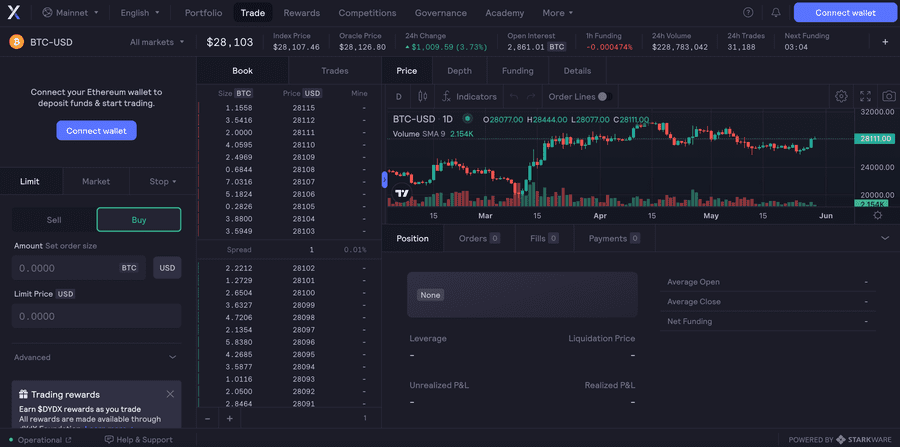Open the Help & Support link
Viewport: 900px width, 447px height.
138,440
